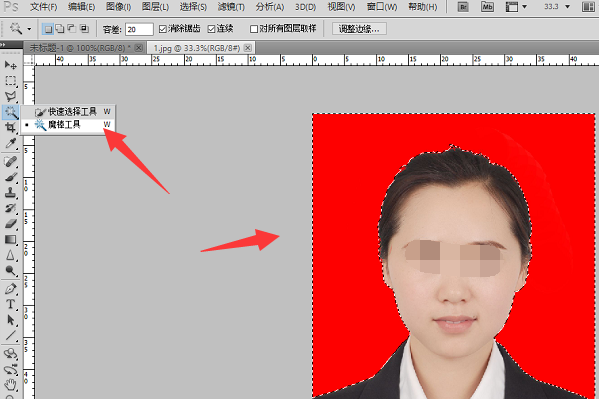
Task: Select the Healing Brush tool
Action: click(x=10, y=162)
